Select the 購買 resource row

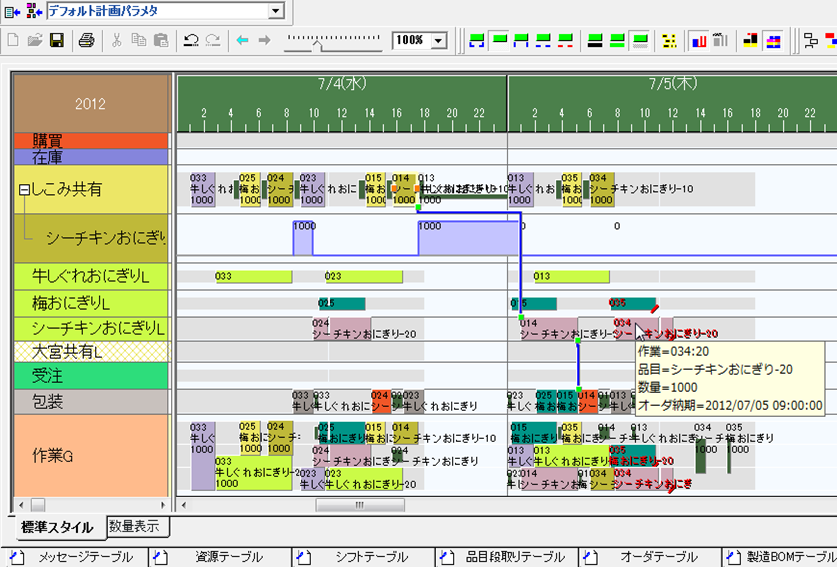tap(91, 141)
